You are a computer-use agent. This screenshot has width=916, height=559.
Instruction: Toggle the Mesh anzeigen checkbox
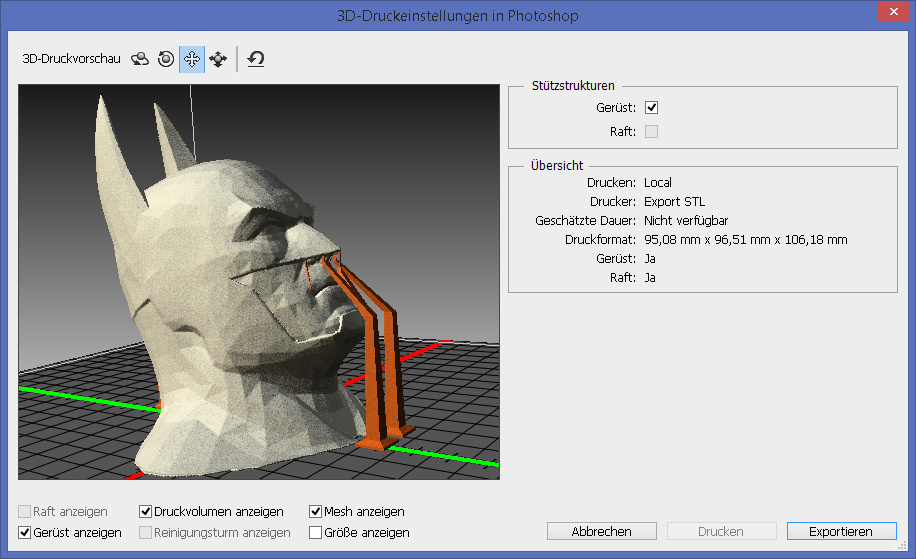[316, 512]
